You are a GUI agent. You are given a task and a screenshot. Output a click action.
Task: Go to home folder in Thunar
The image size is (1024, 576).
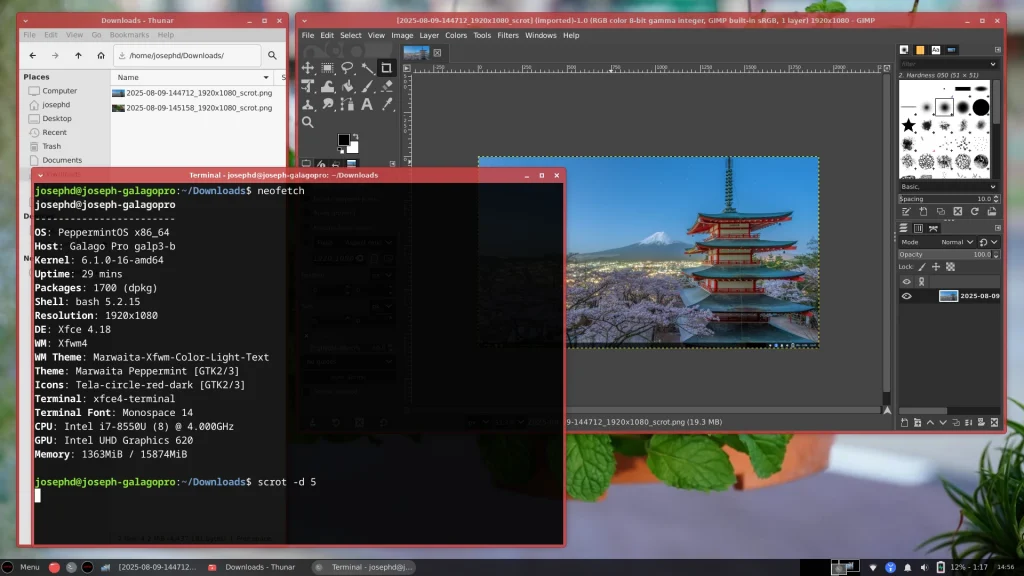(101, 56)
